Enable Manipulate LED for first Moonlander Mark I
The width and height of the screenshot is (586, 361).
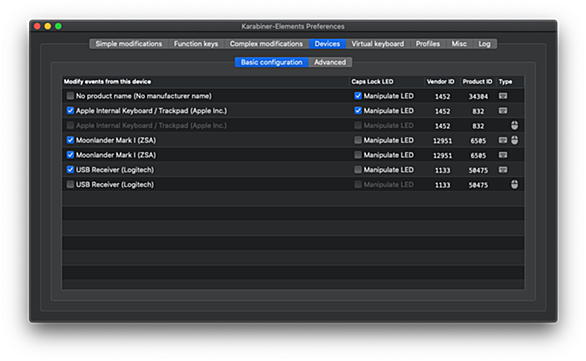pos(358,140)
